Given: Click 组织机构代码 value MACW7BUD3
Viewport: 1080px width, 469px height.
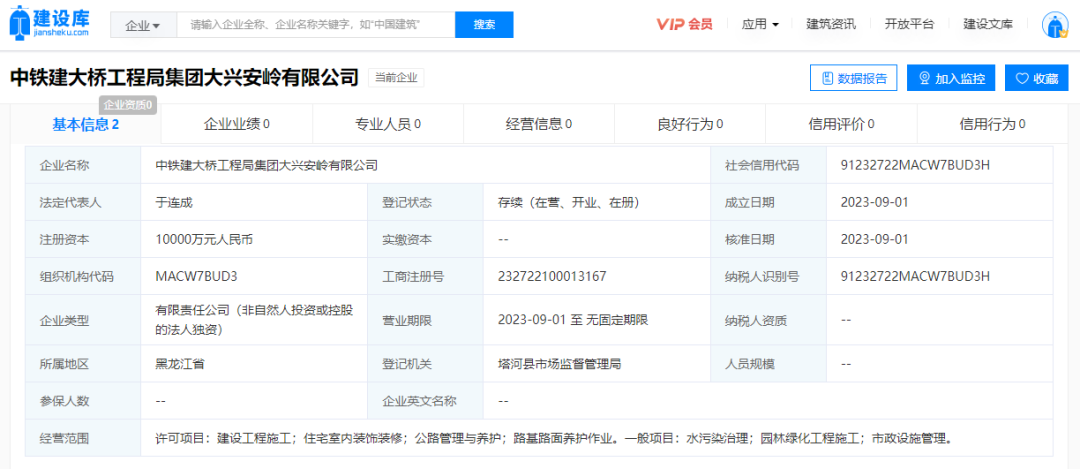Looking at the screenshot, I should click(197, 277).
